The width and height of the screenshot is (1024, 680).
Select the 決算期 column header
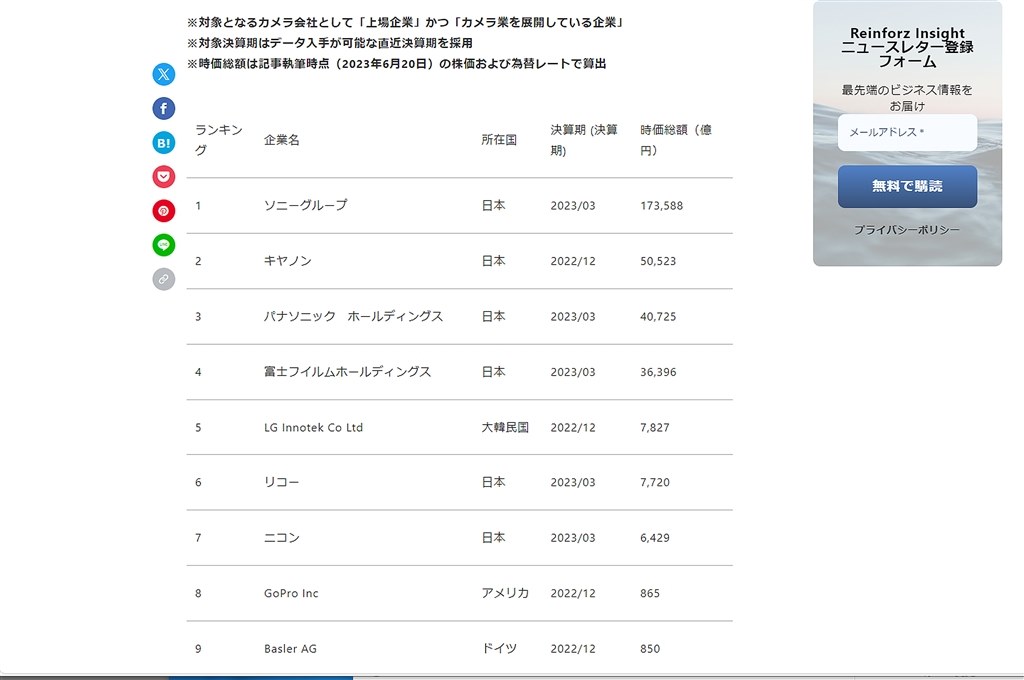pos(584,140)
